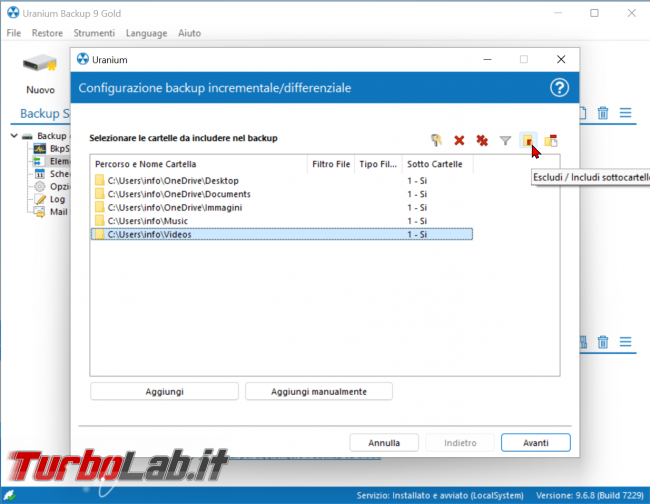Click trash icon in the Backup Sets header bar
650x504 pixels.
(x=603, y=113)
